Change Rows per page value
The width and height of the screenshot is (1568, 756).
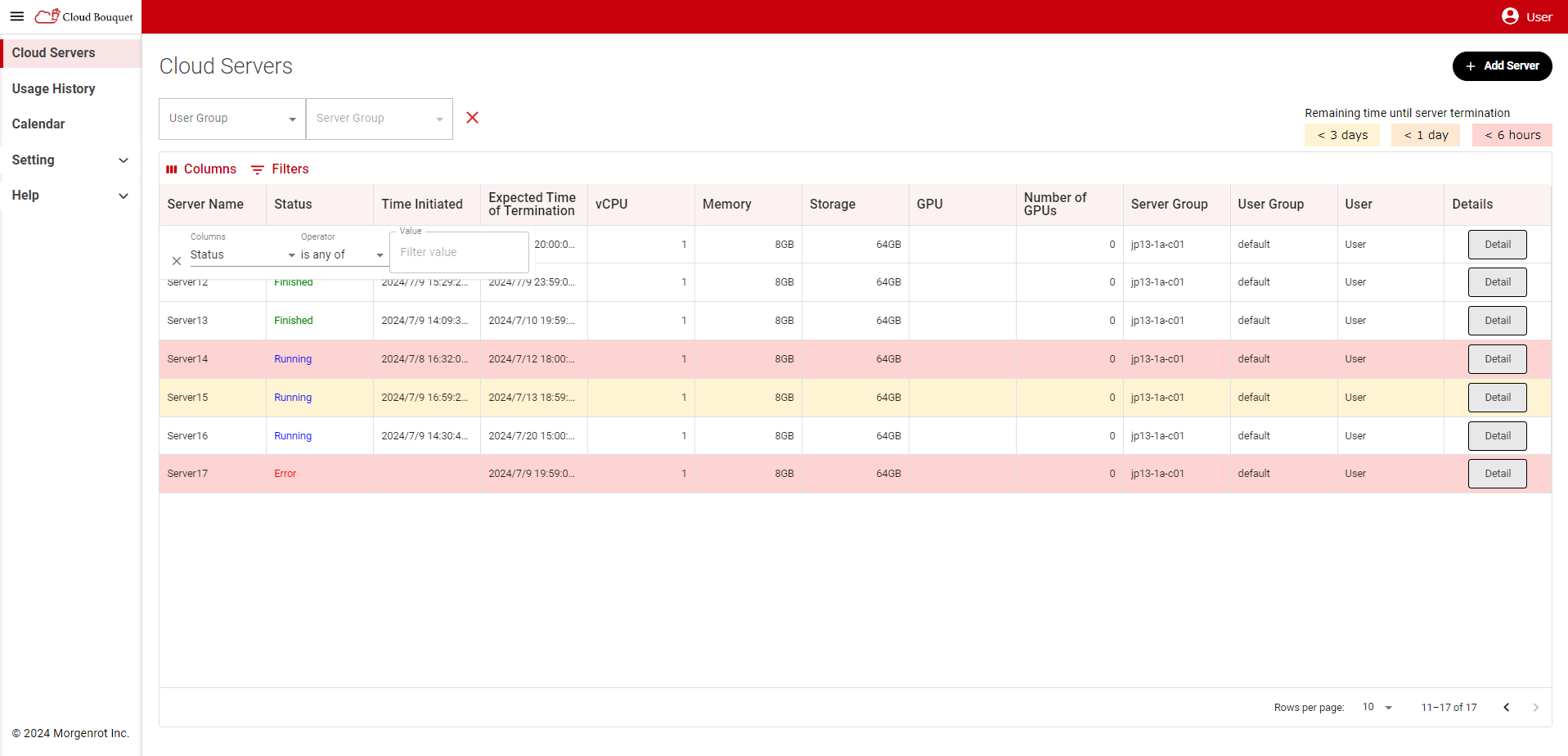(1377, 707)
